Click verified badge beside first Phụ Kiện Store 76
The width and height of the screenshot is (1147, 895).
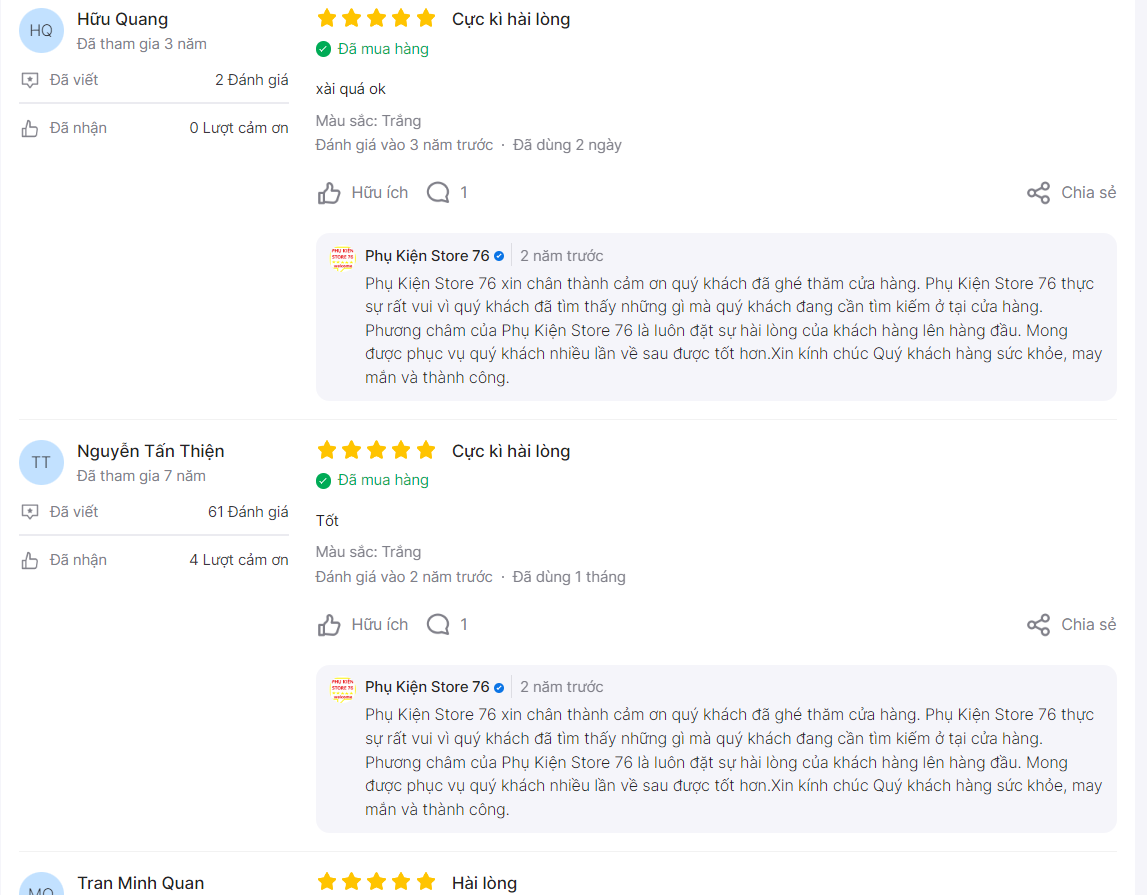499,256
